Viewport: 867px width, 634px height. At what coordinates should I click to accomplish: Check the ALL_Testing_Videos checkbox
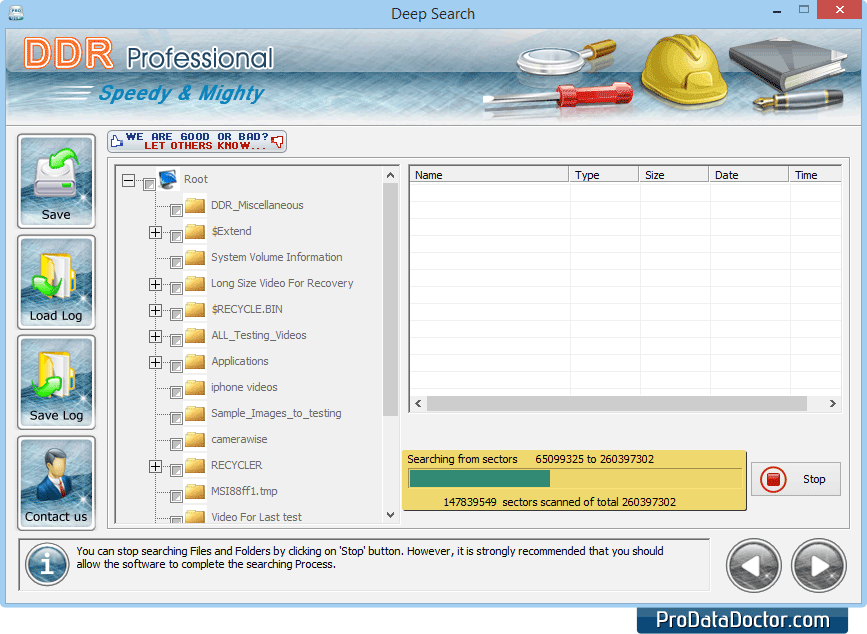click(x=176, y=340)
